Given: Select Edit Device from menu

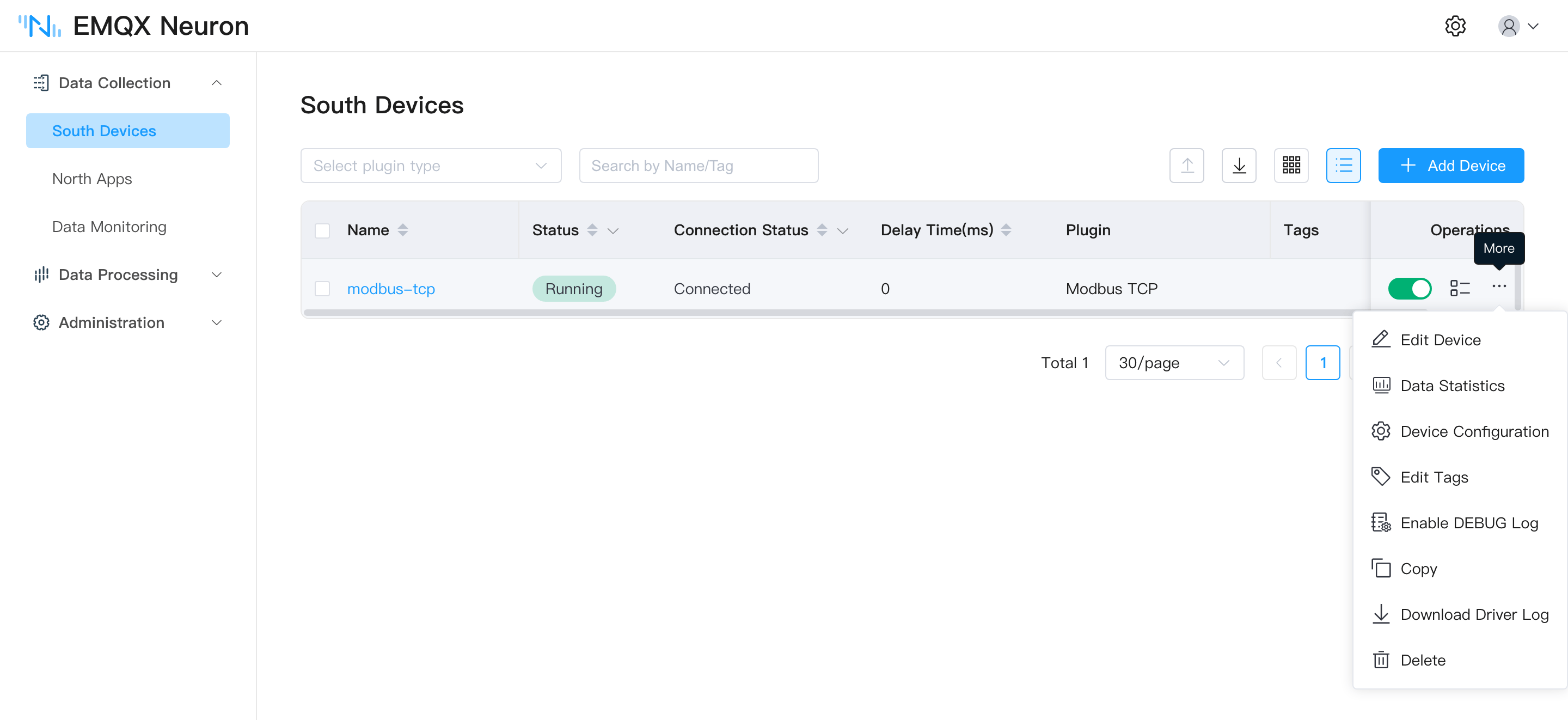Looking at the screenshot, I should pyautogui.click(x=1460, y=339).
